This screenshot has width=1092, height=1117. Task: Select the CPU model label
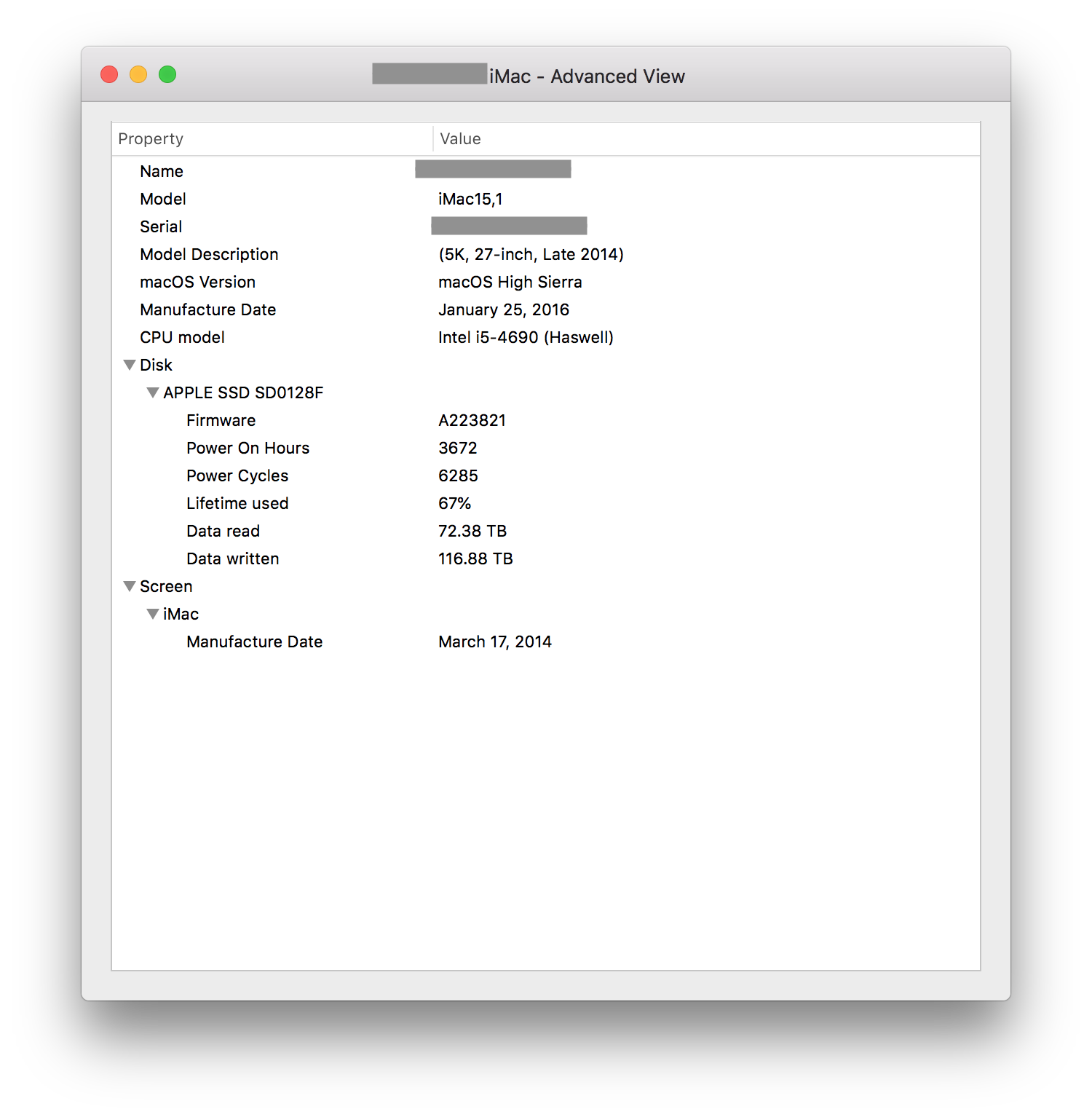coord(182,337)
